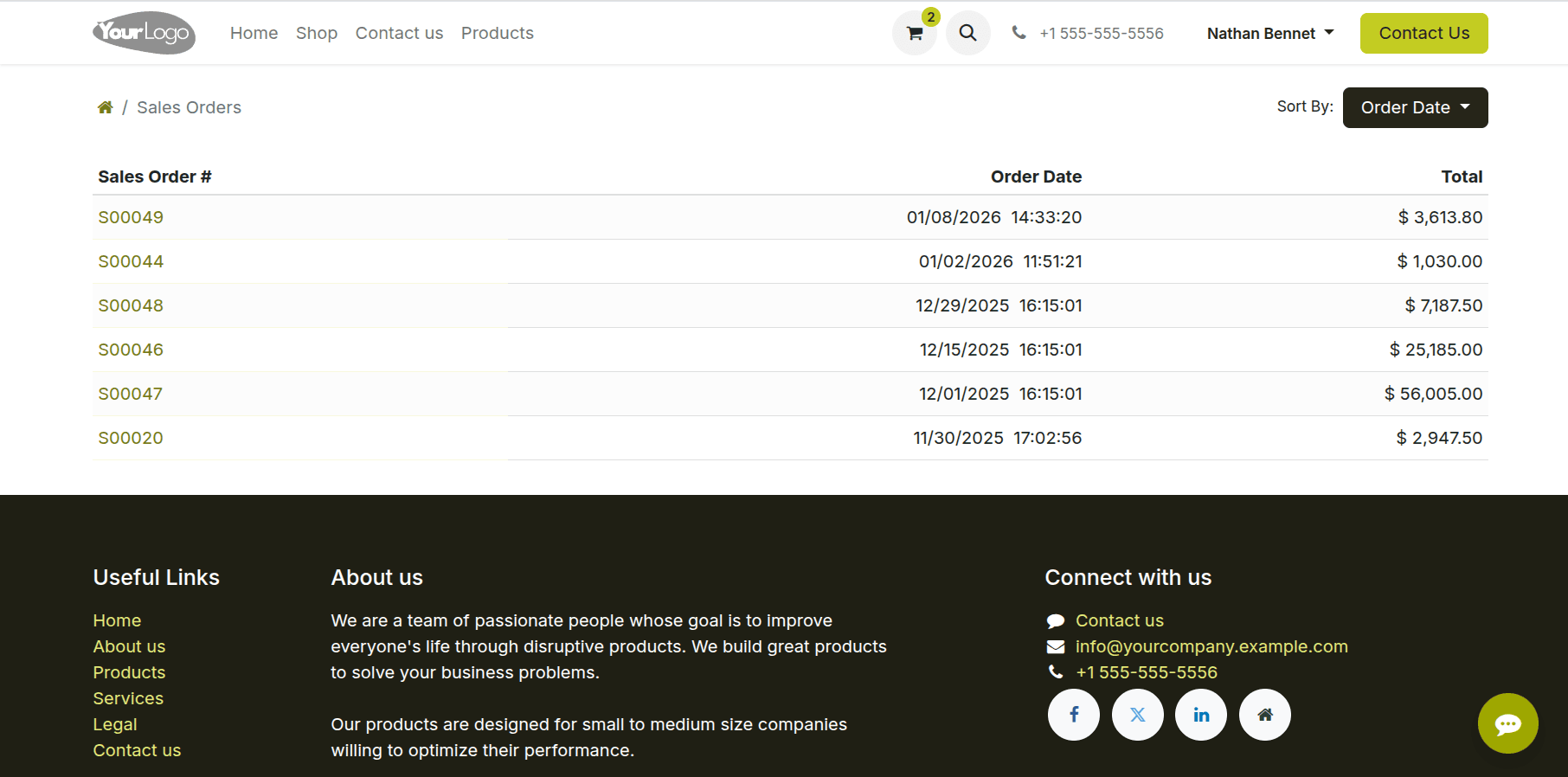Open the Nathan Bennet user menu
Screen dimensions: 1568x777
[1269, 34]
